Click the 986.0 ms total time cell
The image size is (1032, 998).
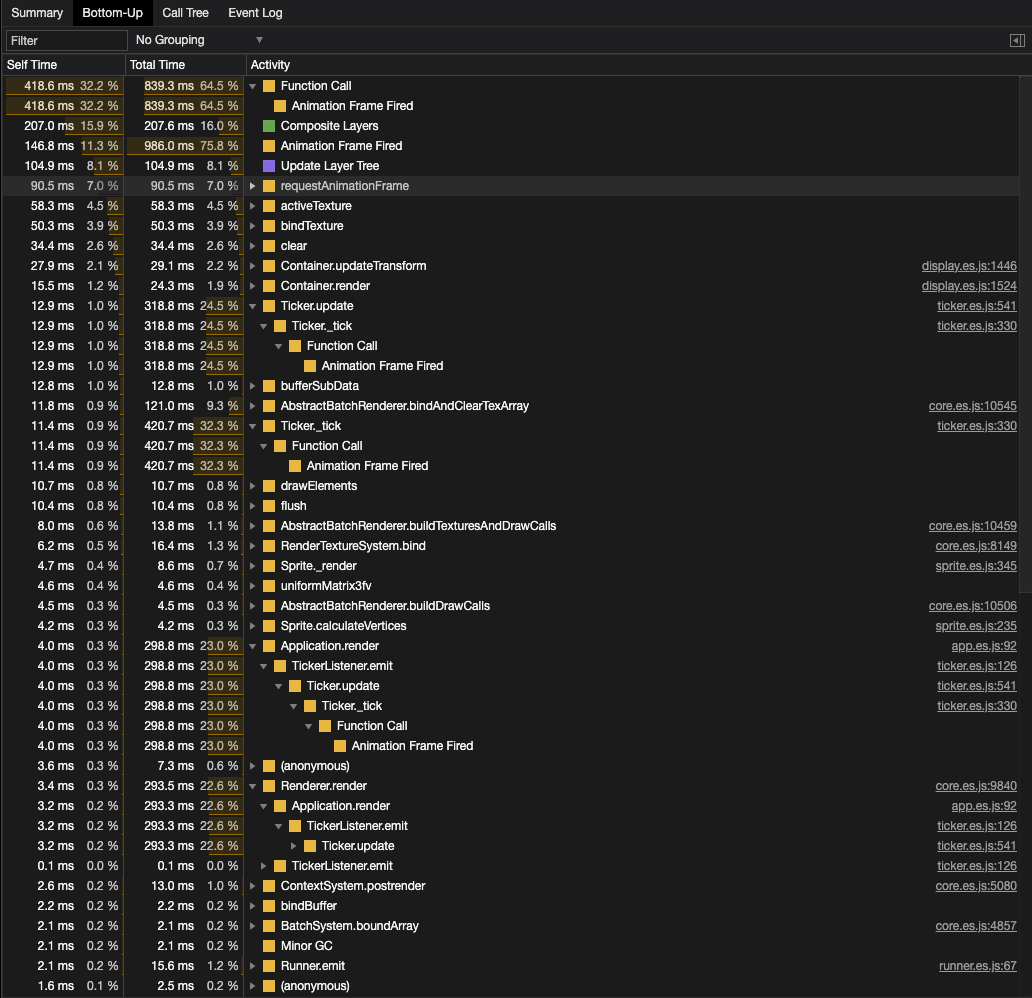click(x=185, y=145)
